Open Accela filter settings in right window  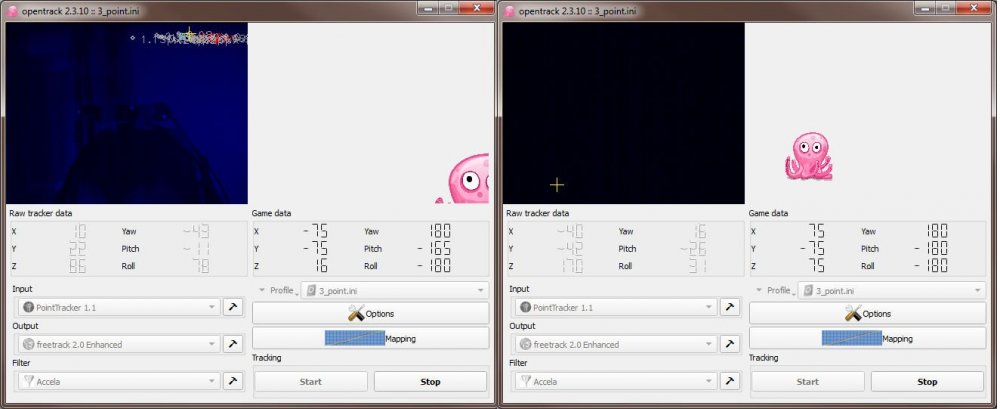tap(730, 381)
